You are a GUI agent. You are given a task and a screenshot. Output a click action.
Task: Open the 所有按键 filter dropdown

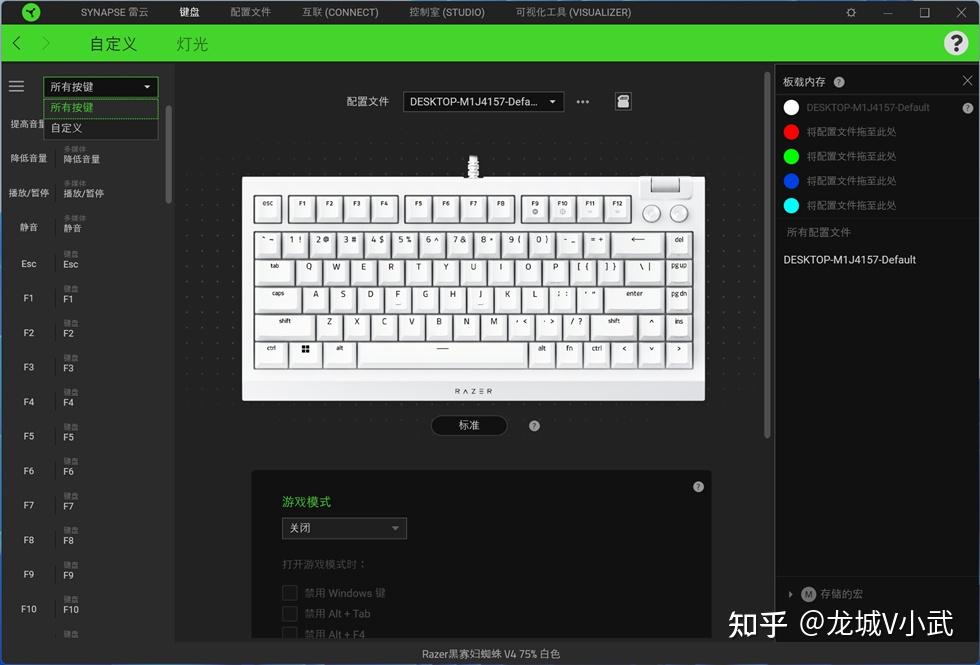pos(101,87)
